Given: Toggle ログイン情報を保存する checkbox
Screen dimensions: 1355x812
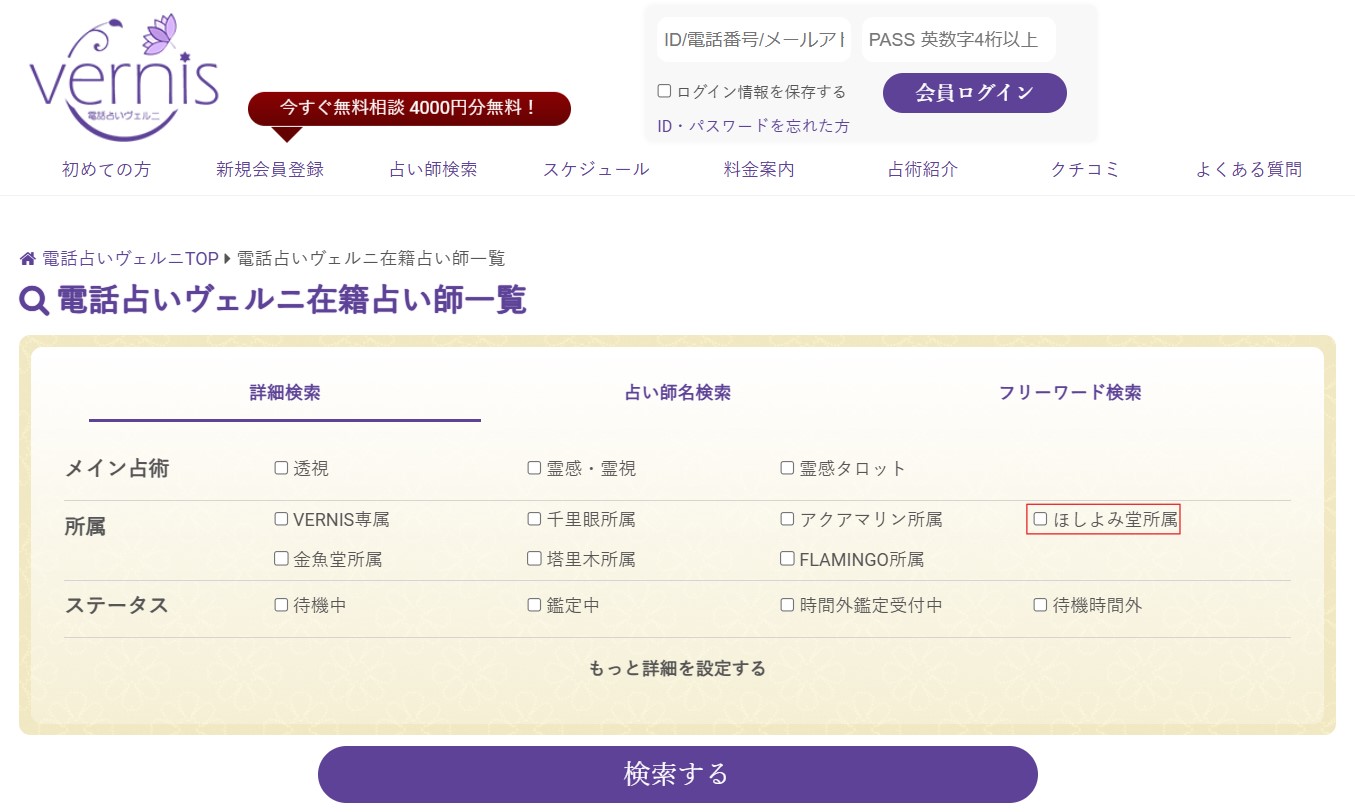Looking at the screenshot, I should click(x=664, y=91).
